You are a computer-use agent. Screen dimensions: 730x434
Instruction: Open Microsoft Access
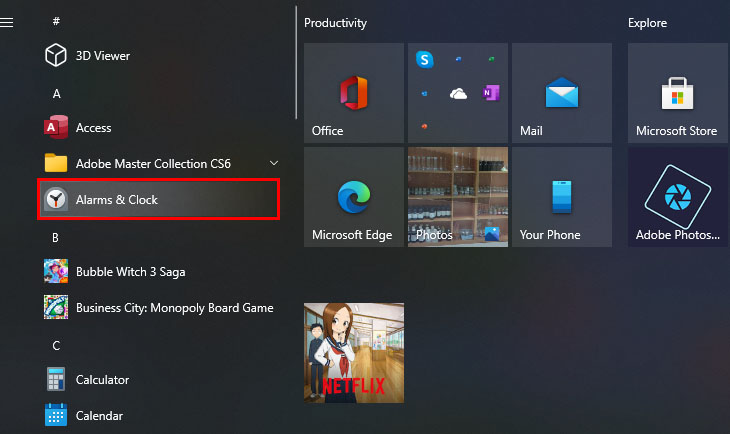93,128
